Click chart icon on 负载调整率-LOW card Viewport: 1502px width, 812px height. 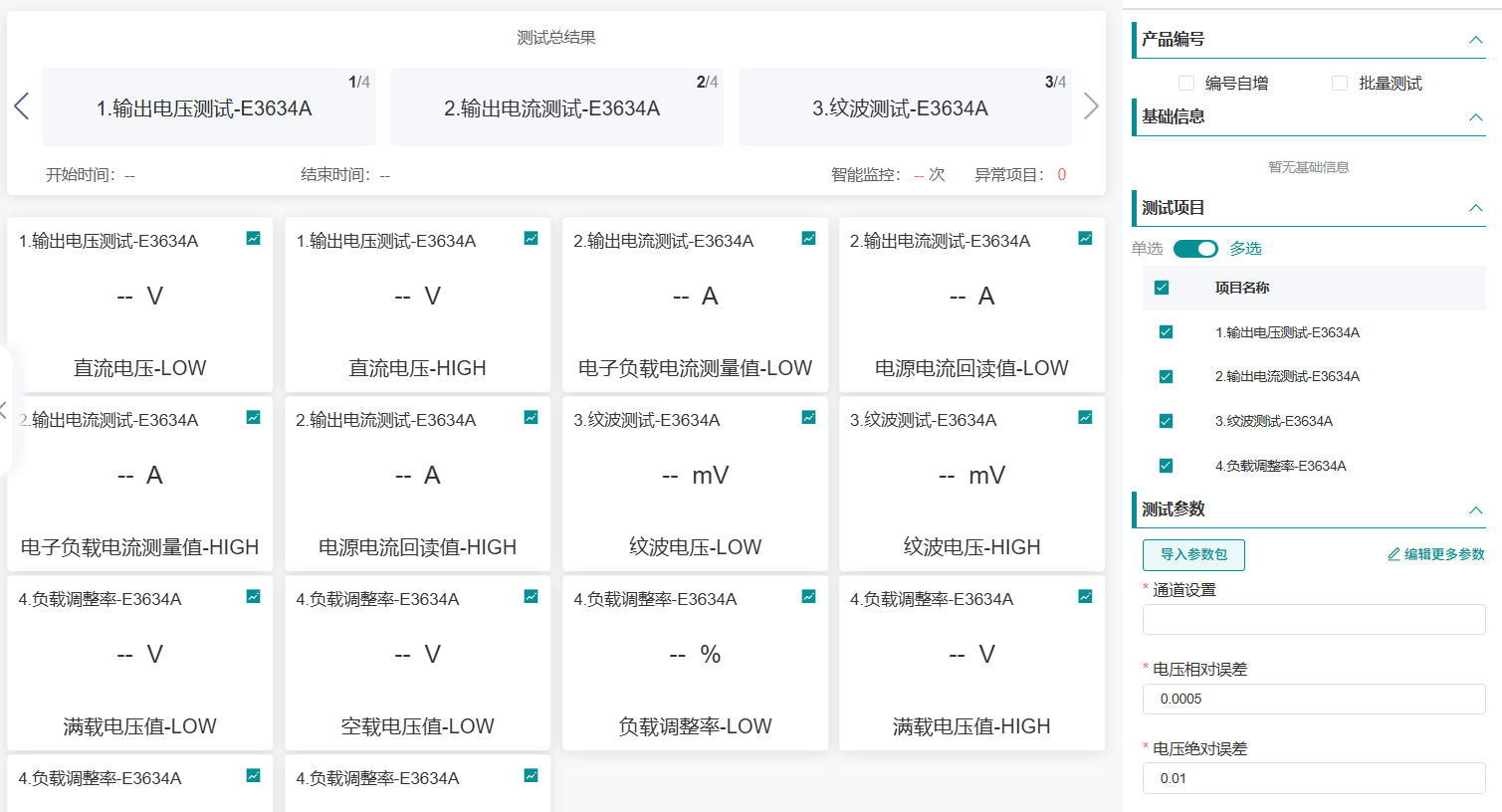tap(809, 596)
